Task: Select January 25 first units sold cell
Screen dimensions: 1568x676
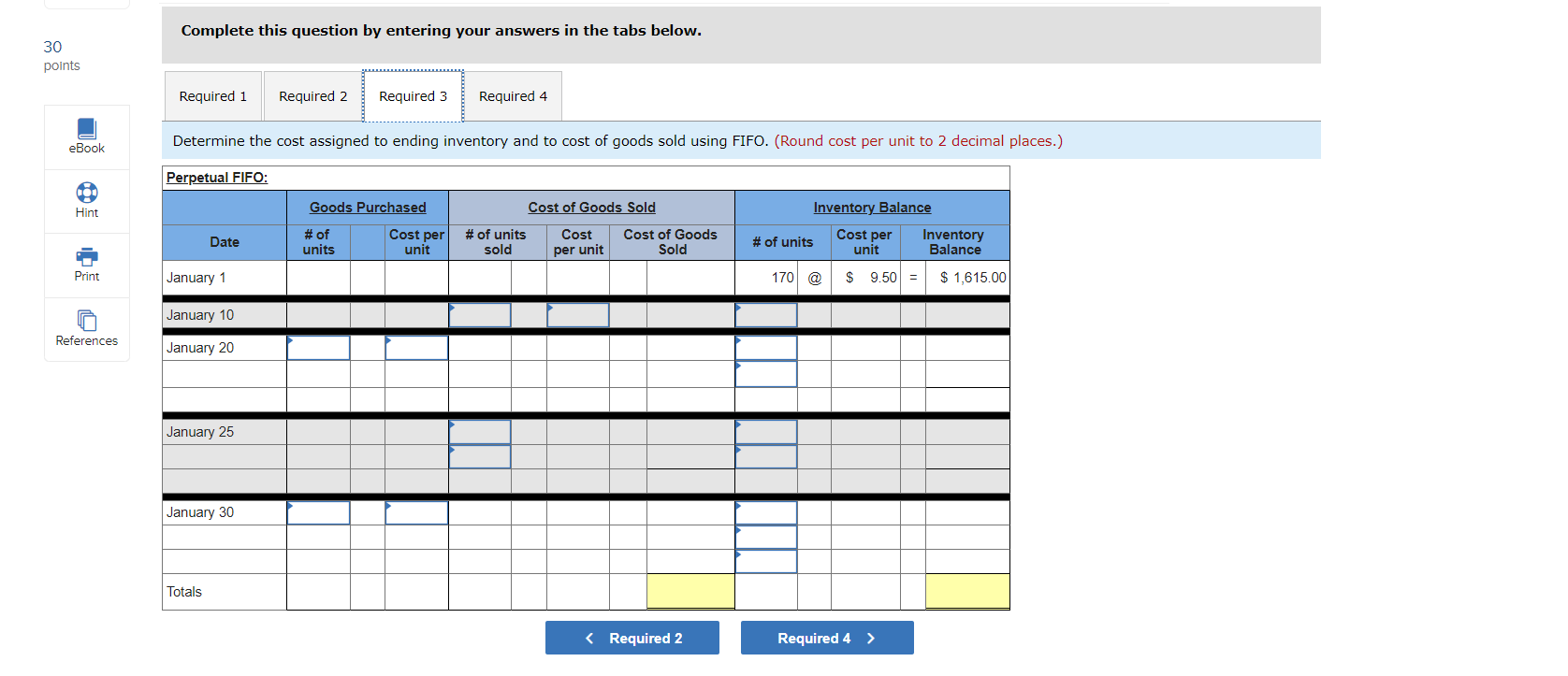Action: click(480, 432)
